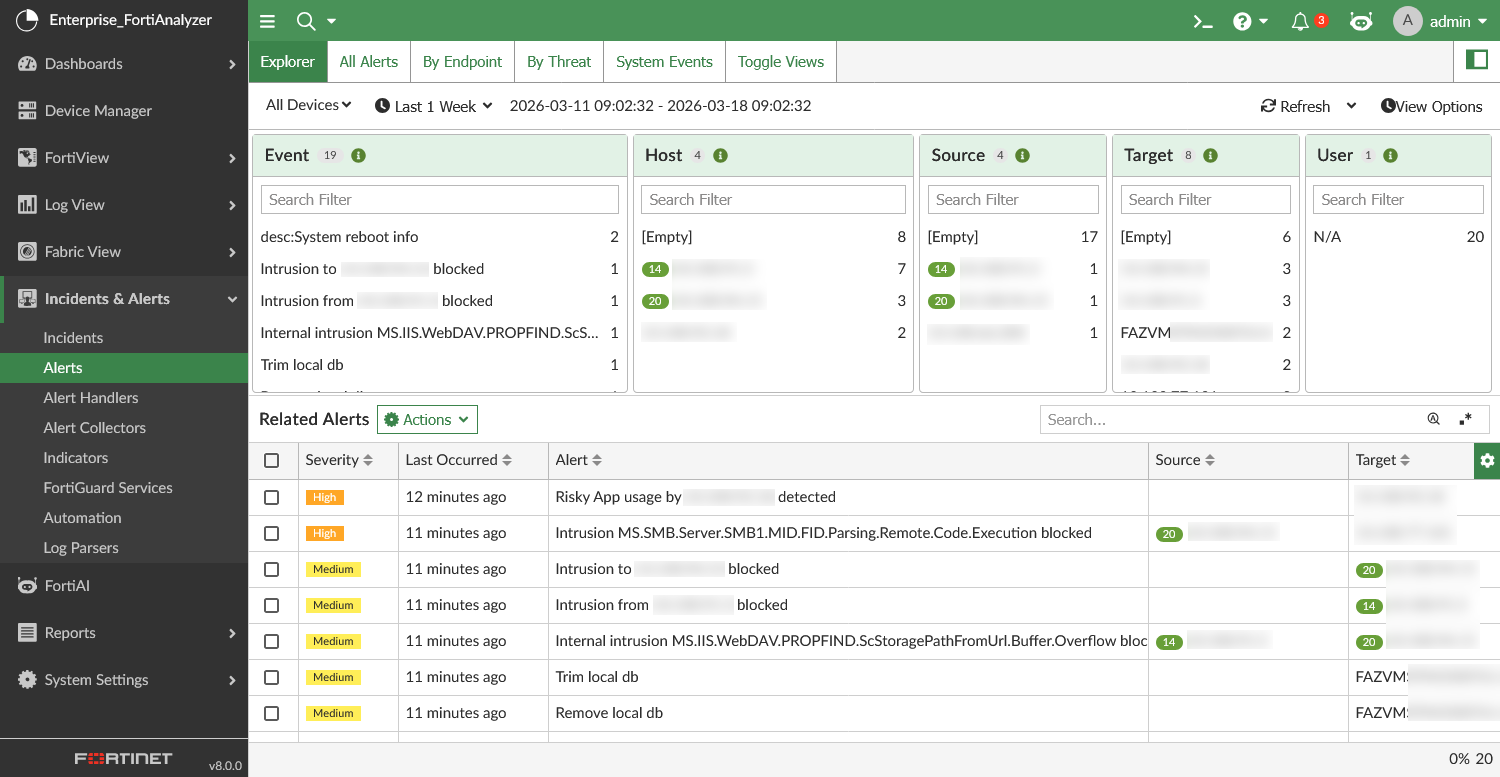Open the All Devices dropdown
This screenshot has width=1500, height=777.
308,105
